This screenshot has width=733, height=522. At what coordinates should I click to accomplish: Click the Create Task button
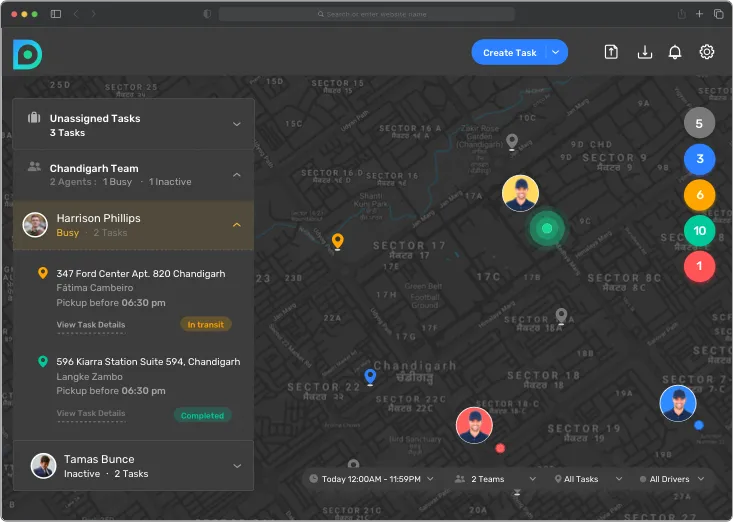point(510,53)
